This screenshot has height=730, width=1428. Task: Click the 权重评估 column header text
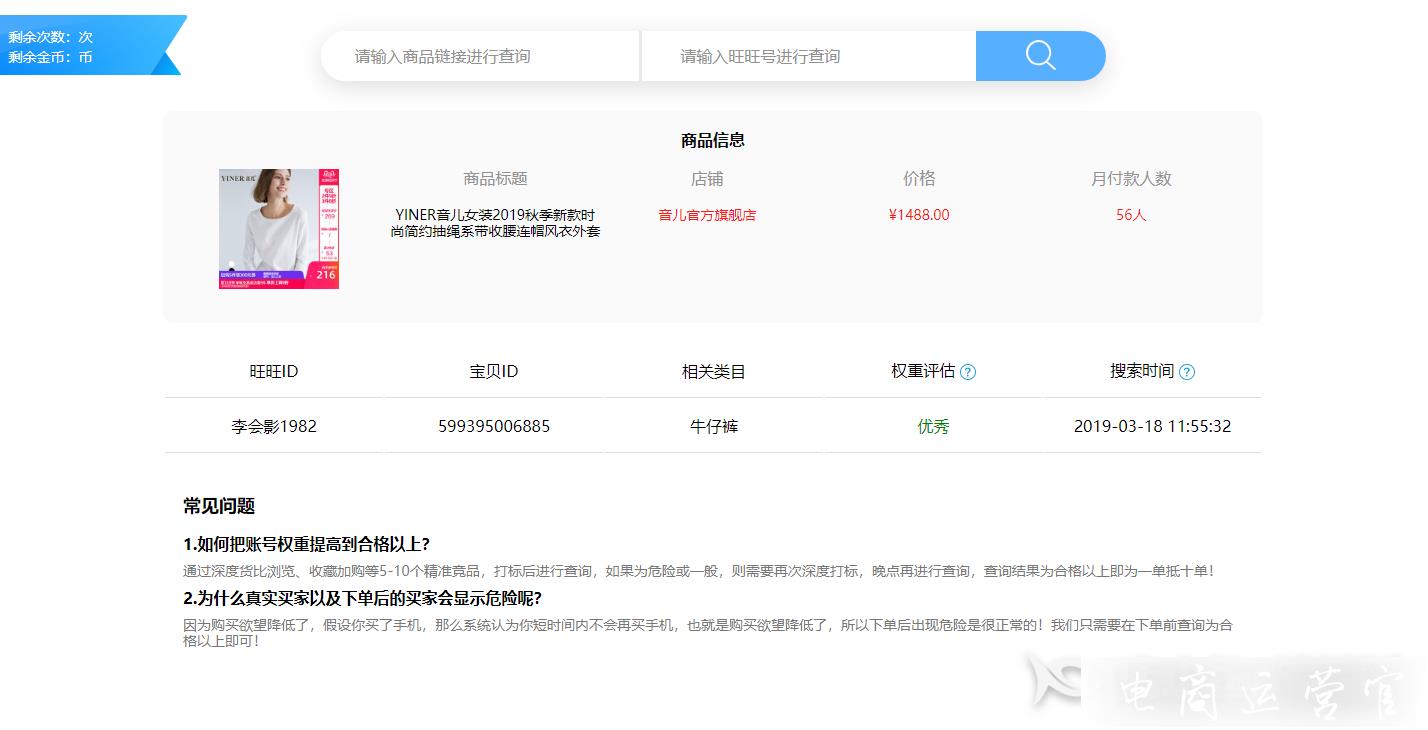click(923, 371)
